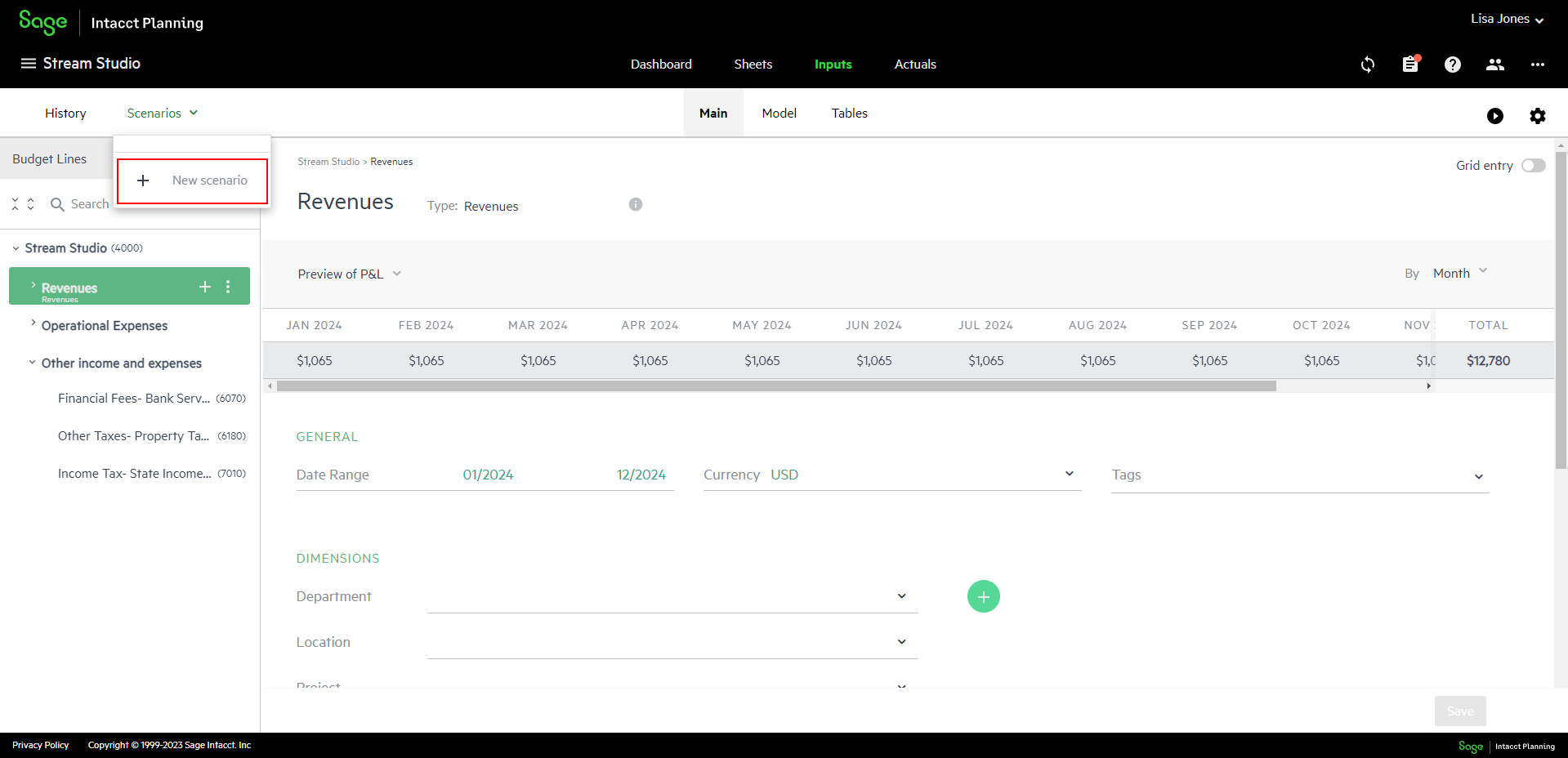Click the date range end 12/2024

coord(641,475)
